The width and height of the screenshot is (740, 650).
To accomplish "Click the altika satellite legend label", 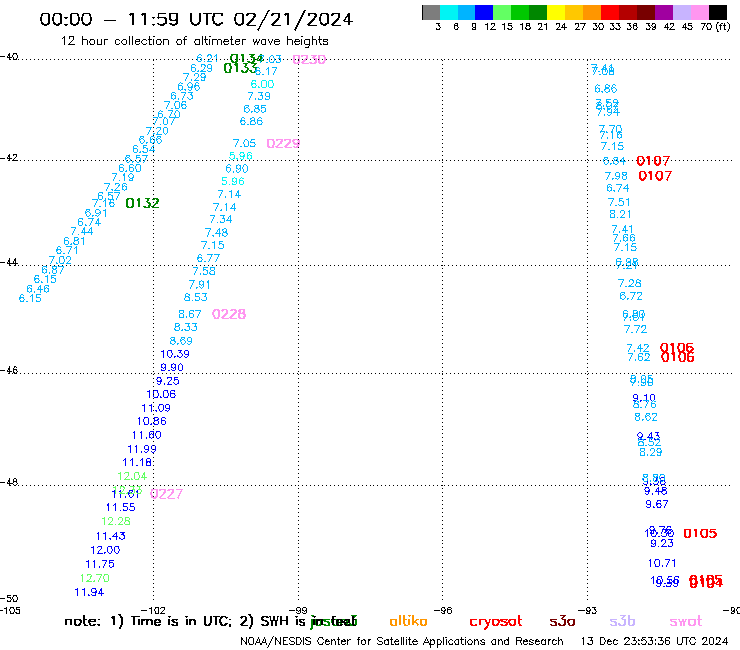I will [x=408, y=621].
